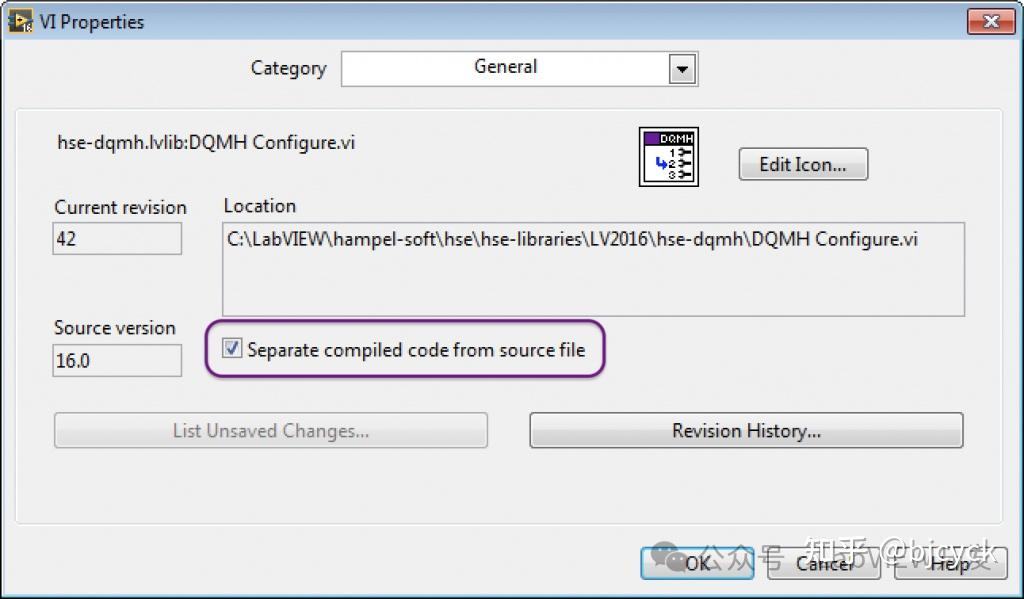Screen dimensions: 1024x599
Task: Open the Revision History dialog
Action: tap(745, 430)
